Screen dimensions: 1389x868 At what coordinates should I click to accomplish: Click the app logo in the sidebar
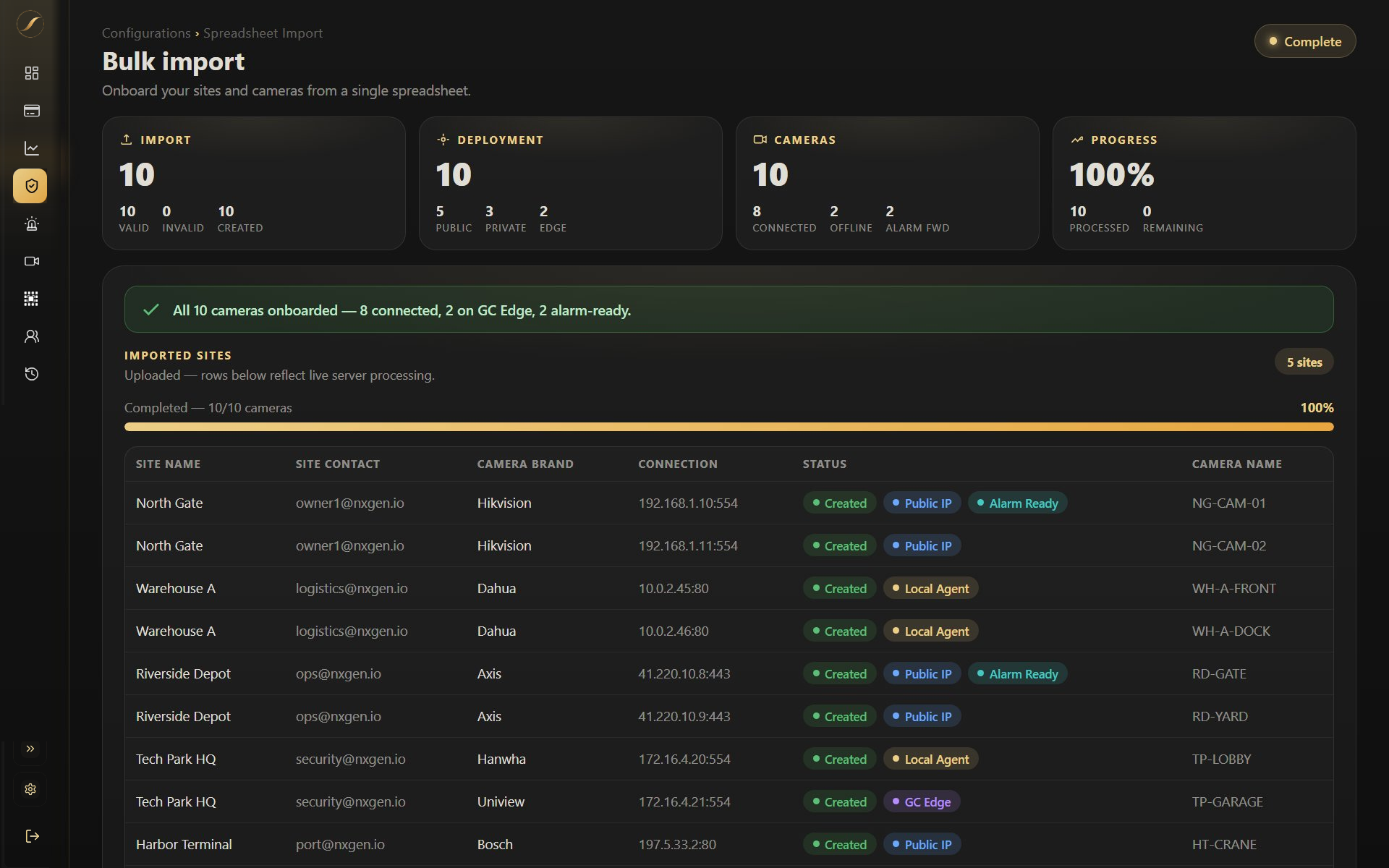pyautogui.click(x=30, y=25)
